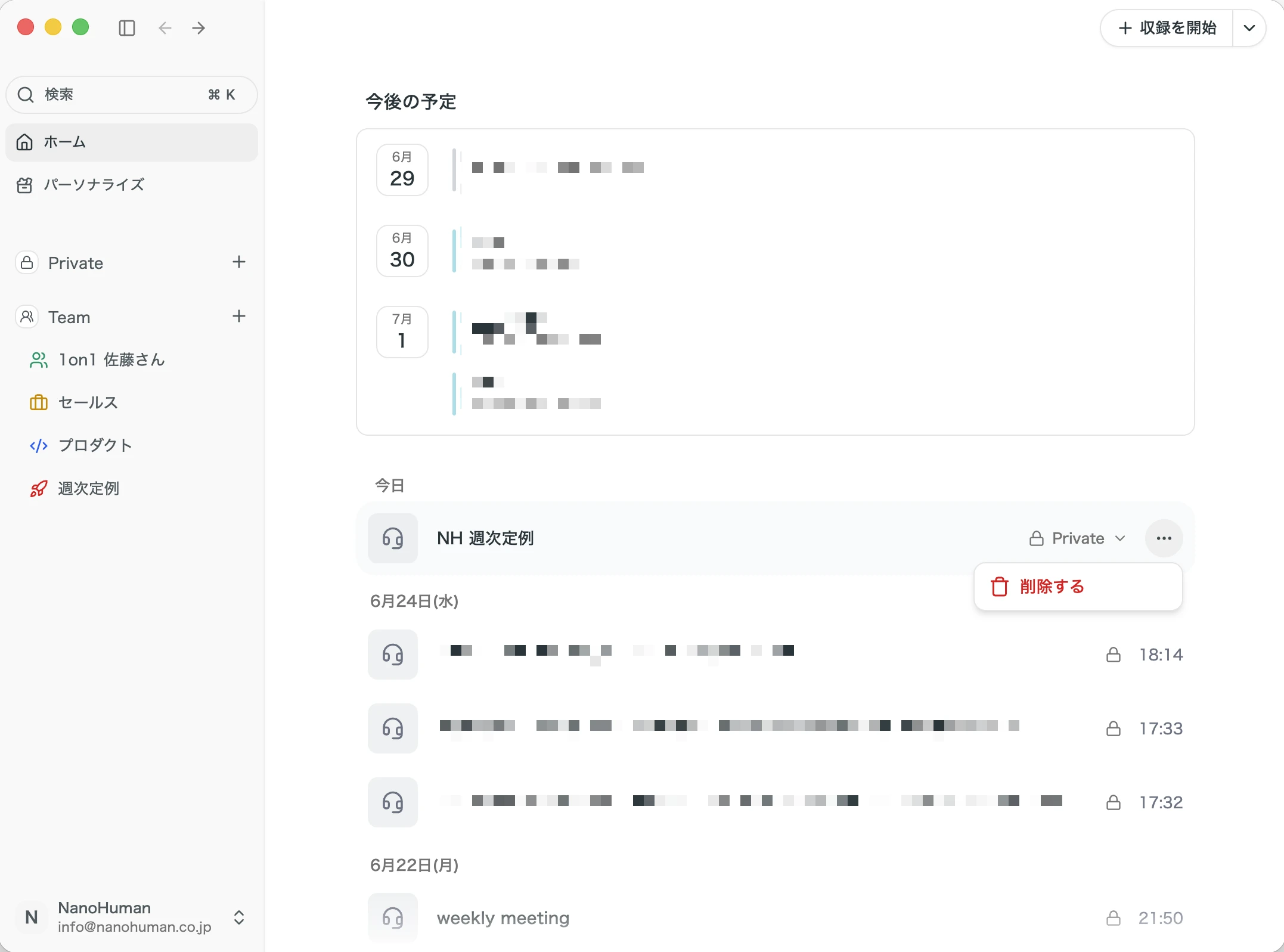
Task: Select the 6月 29 date card
Action: 402,170
